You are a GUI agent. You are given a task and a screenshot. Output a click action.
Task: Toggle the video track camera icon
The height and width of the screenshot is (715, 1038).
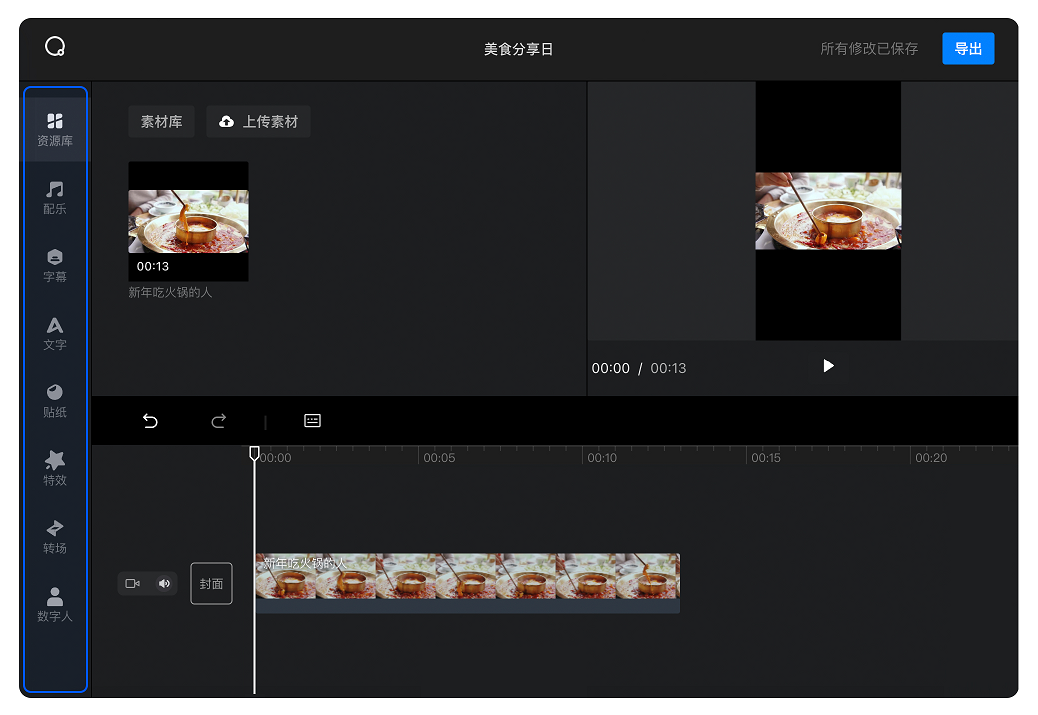(132, 583)
